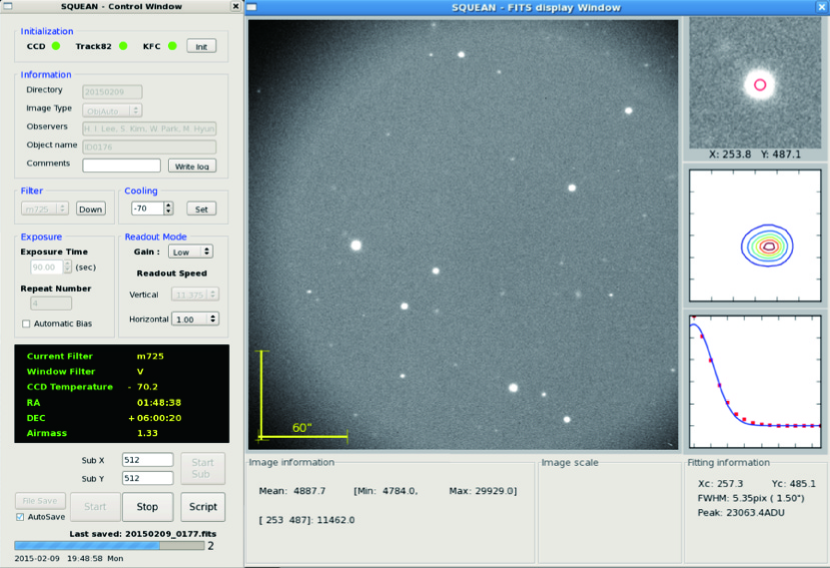
Task: Close the FITS display window
Action: coord(821,7)
